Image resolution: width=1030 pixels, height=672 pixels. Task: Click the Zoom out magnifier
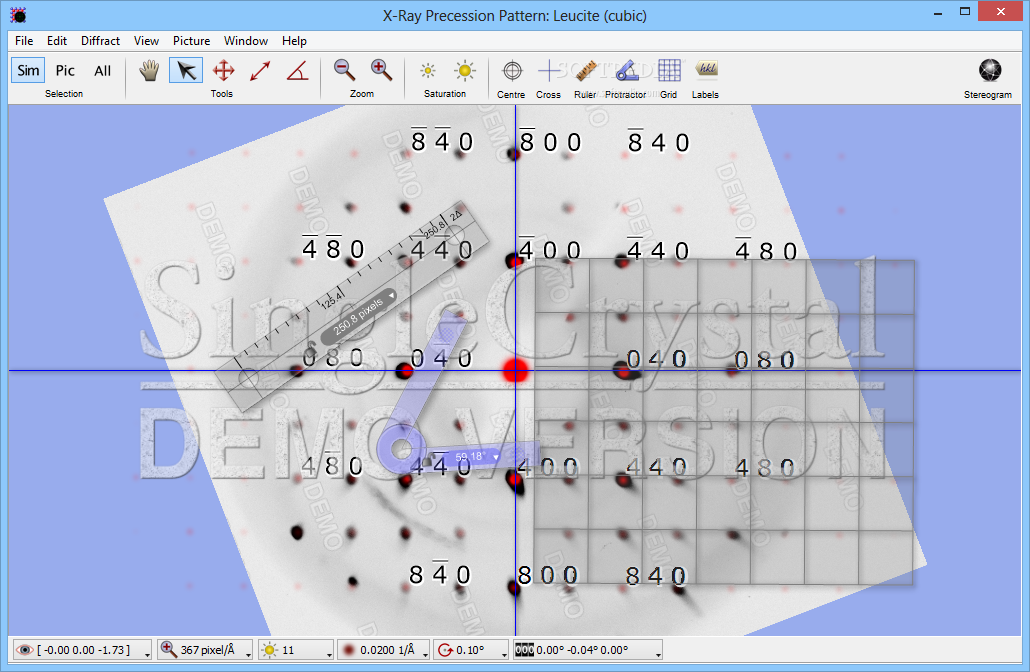pyautogui.click(x=344, y=70)
